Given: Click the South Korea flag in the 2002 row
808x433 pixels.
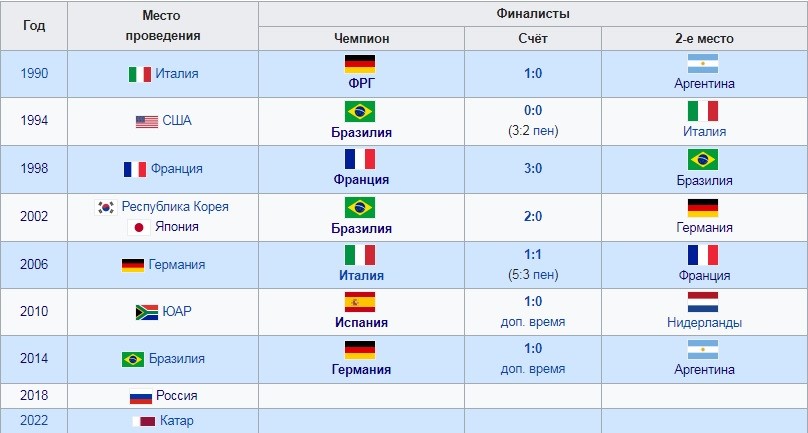Looking at the screenshot, I should tap(106, 207).
